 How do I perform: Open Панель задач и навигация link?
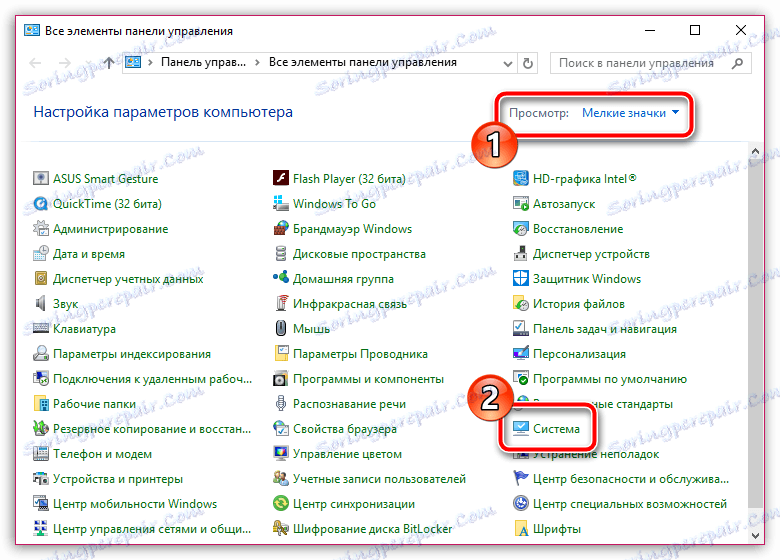pyautogui.click(x=604, y=329)
